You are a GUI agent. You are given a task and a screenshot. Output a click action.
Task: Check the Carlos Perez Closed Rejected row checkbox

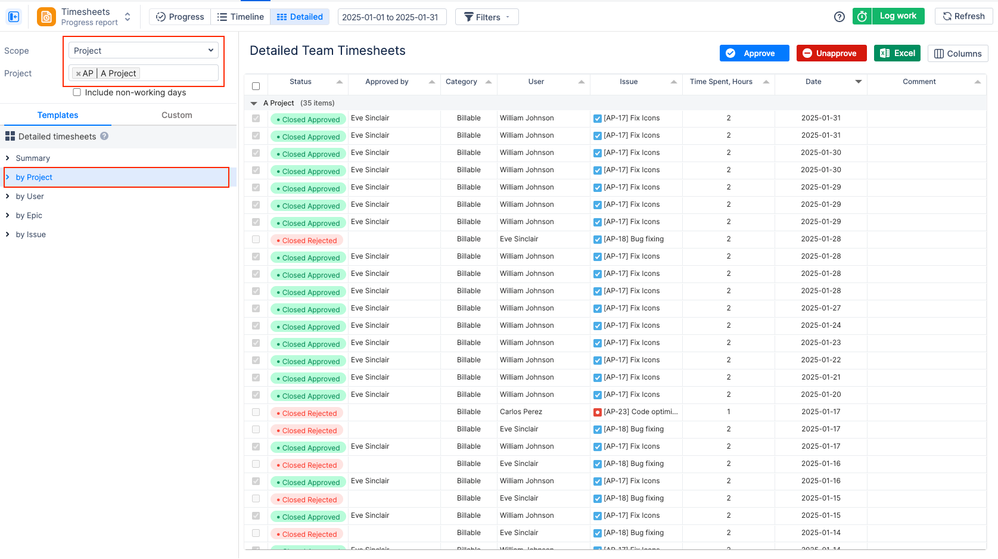coord(256,413)
